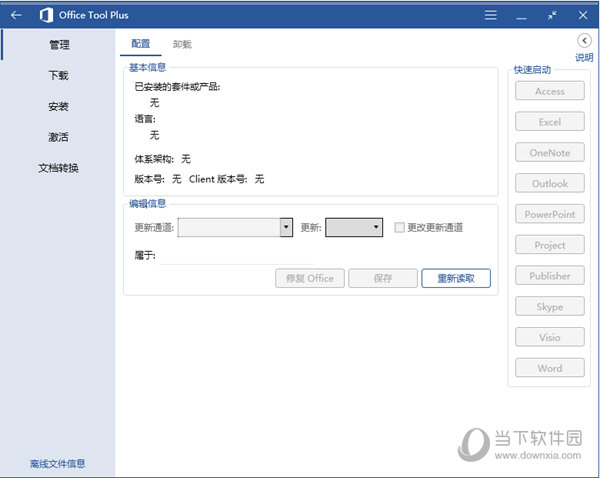Launch Project from quick start
The height and width of the screenshot is (478, 600).
pyautogui.click(x=549, y=245)
